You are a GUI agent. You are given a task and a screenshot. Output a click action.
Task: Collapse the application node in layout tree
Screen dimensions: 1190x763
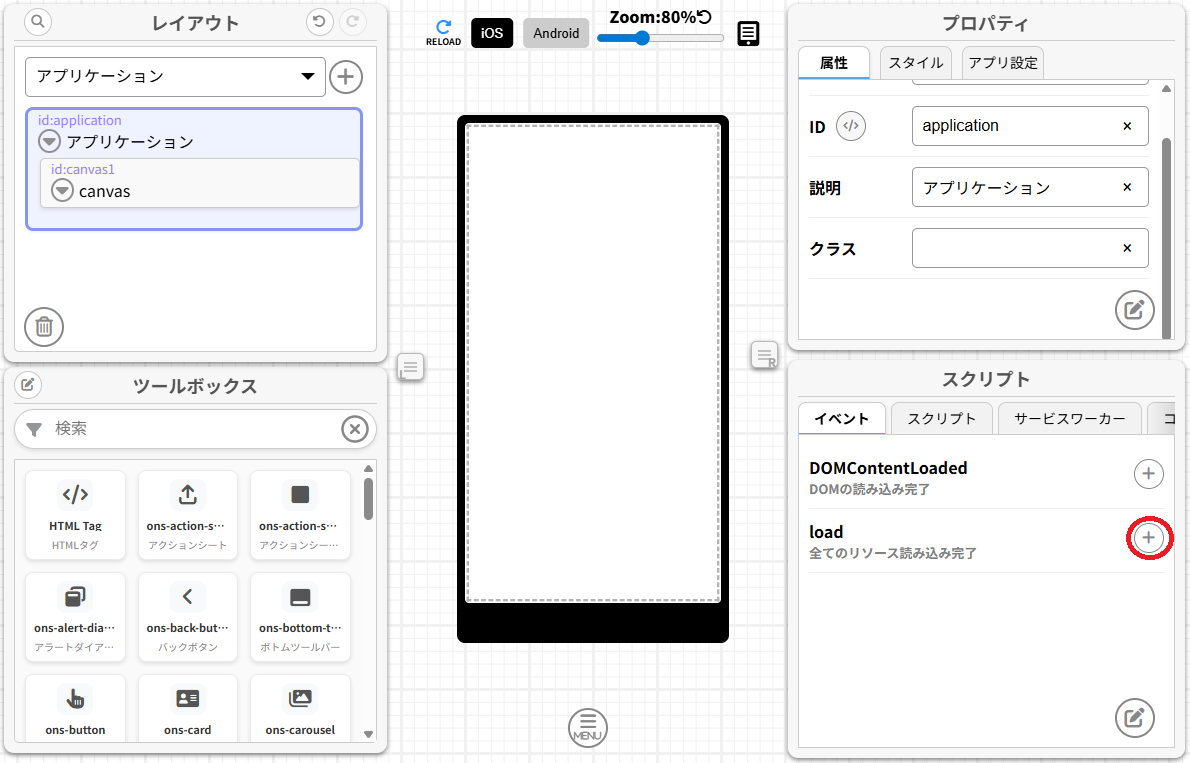click(48, 141)
